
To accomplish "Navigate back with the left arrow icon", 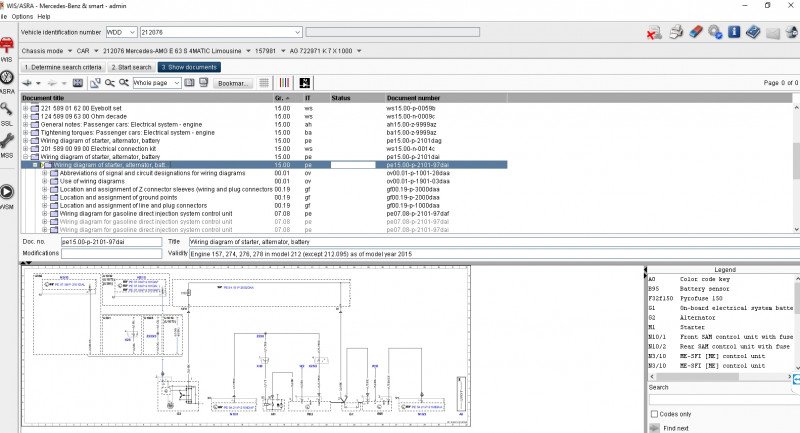I will pyautogui.click(x=27, y=83).
